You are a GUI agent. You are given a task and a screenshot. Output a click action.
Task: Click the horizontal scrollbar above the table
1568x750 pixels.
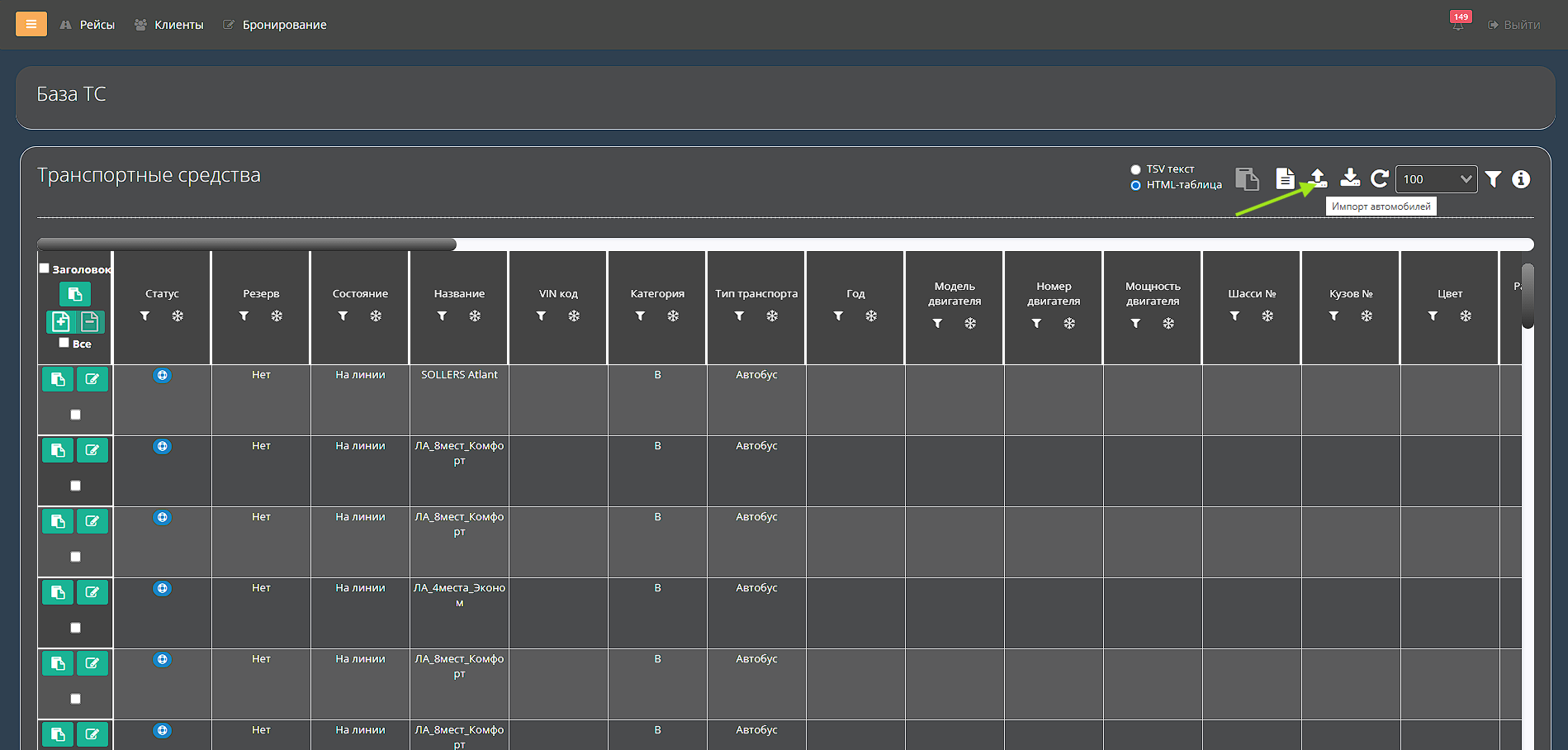247,244
